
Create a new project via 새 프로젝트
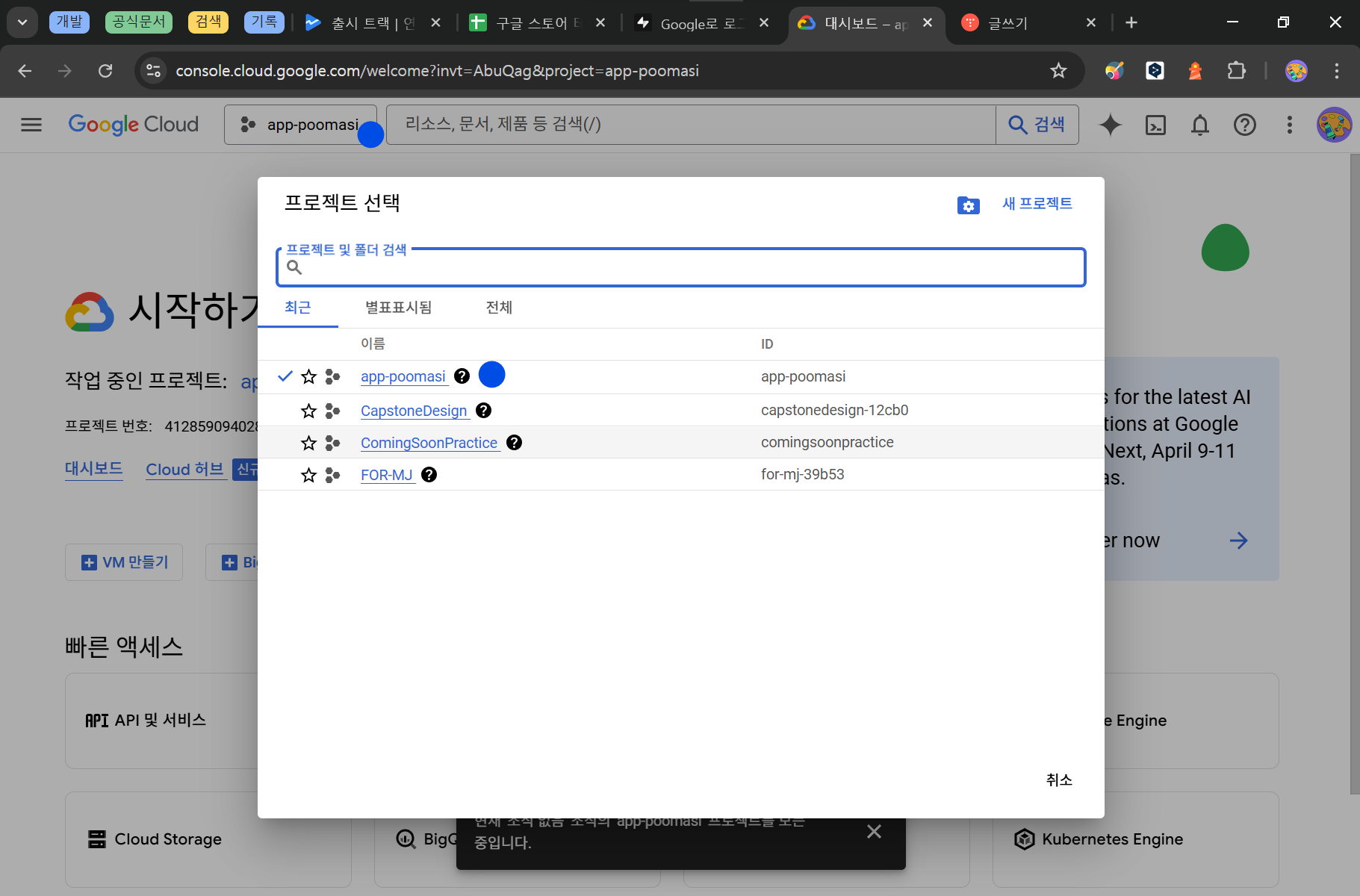point(1037,204)
